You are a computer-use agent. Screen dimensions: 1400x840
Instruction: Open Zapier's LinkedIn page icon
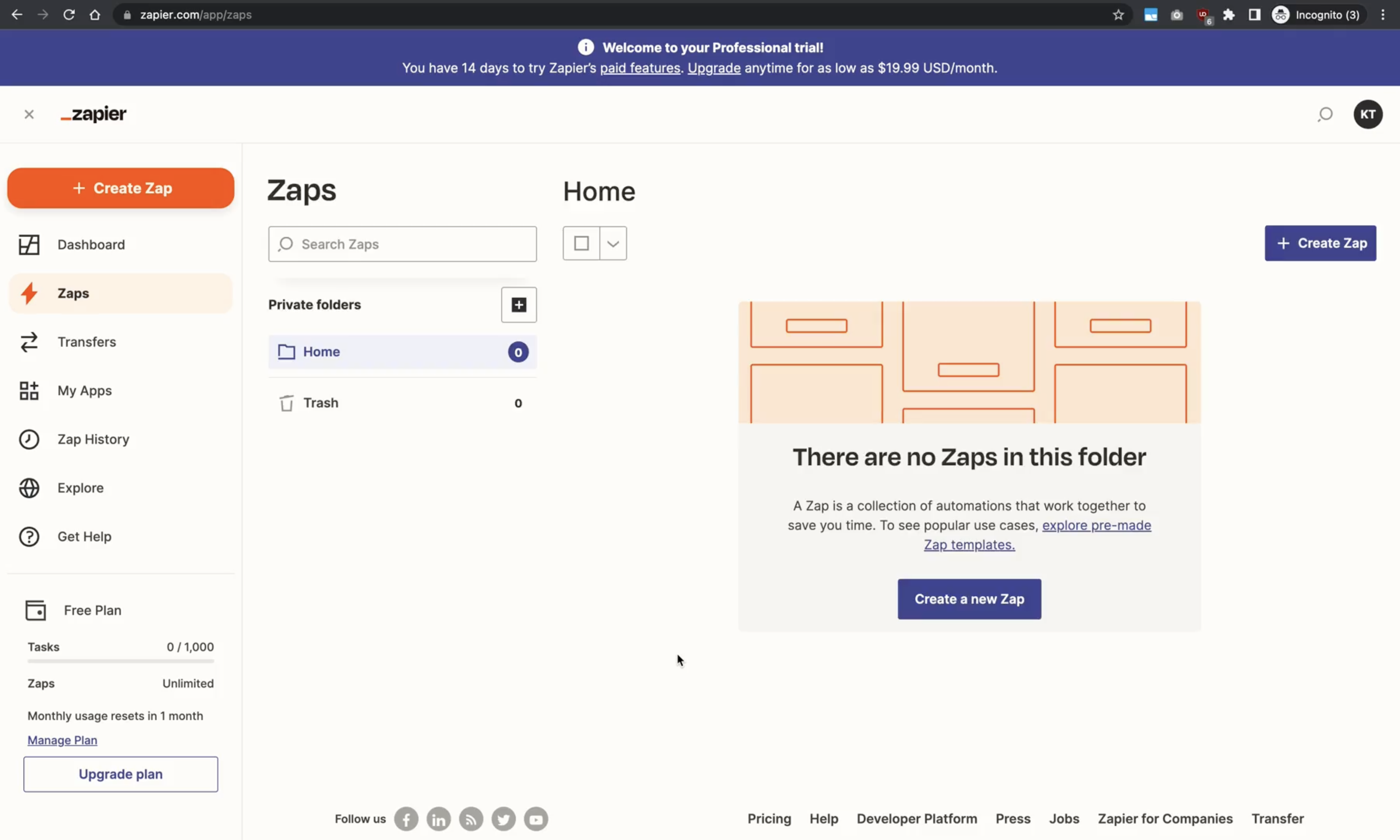[439, 819]
